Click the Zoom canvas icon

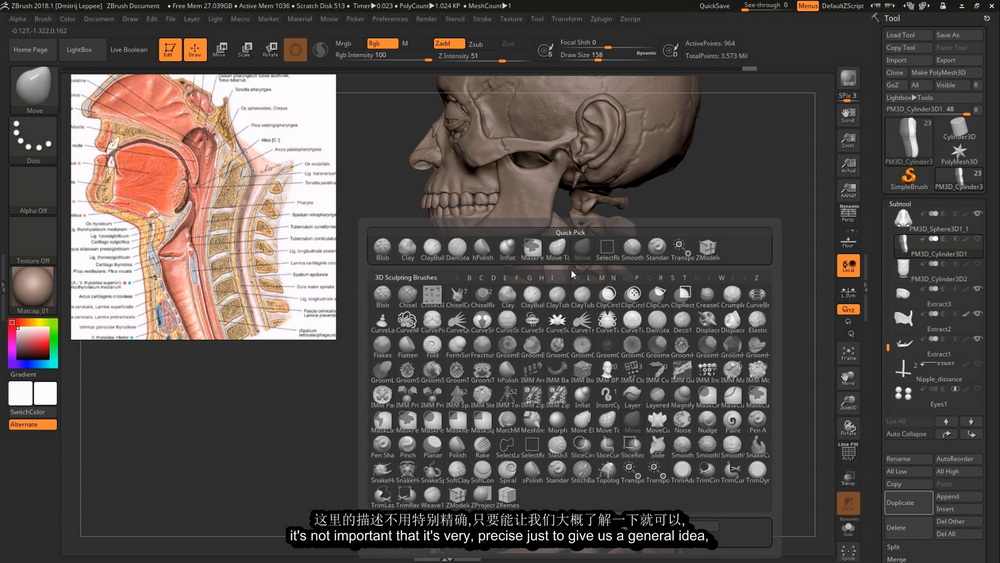pos(848,140)
